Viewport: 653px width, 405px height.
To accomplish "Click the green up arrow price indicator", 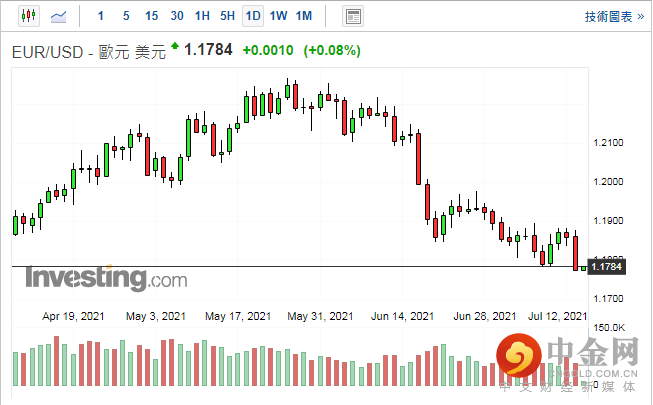I will [x=176, y=46].
